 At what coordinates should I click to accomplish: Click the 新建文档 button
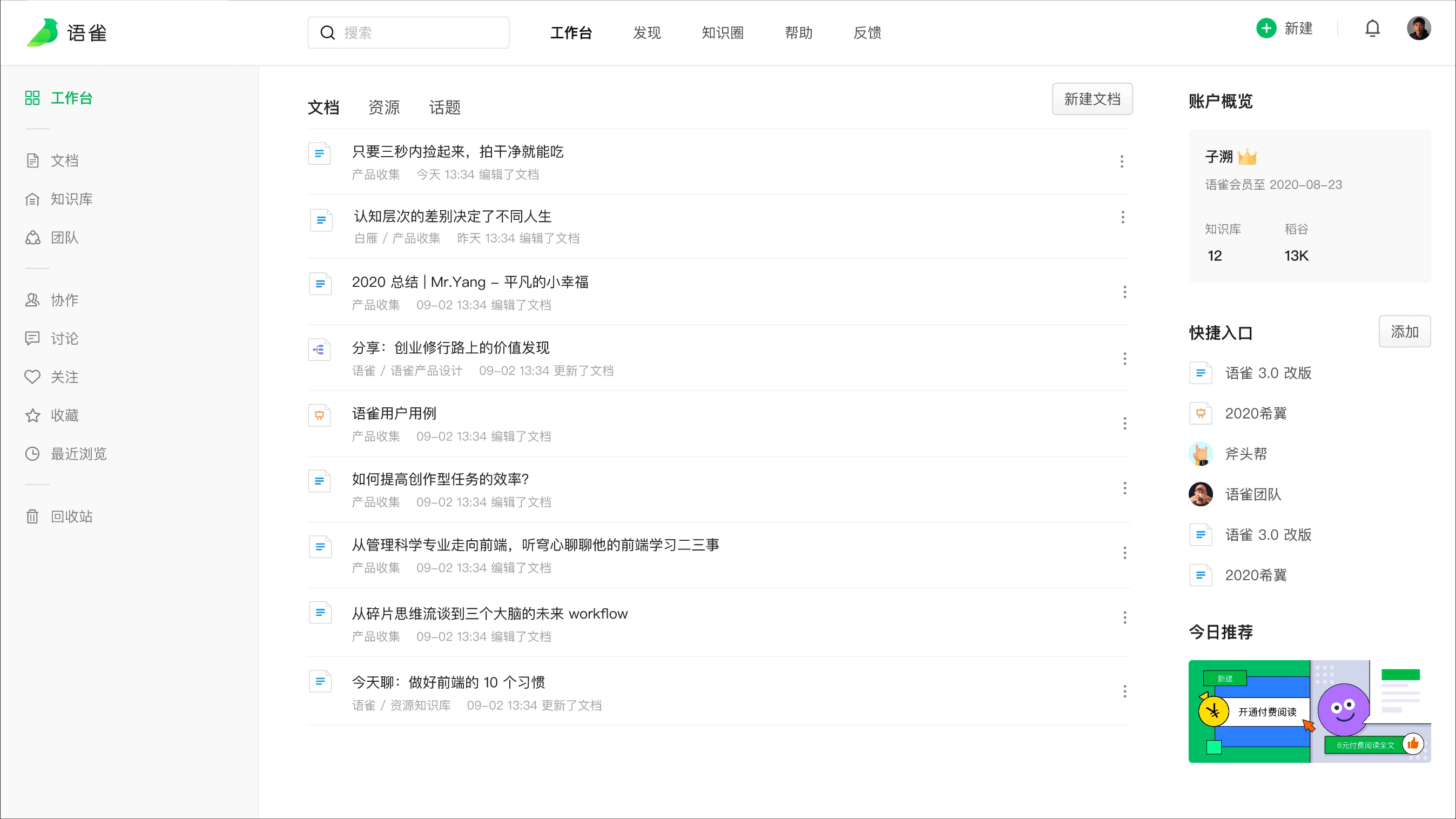pos(1092,99)
